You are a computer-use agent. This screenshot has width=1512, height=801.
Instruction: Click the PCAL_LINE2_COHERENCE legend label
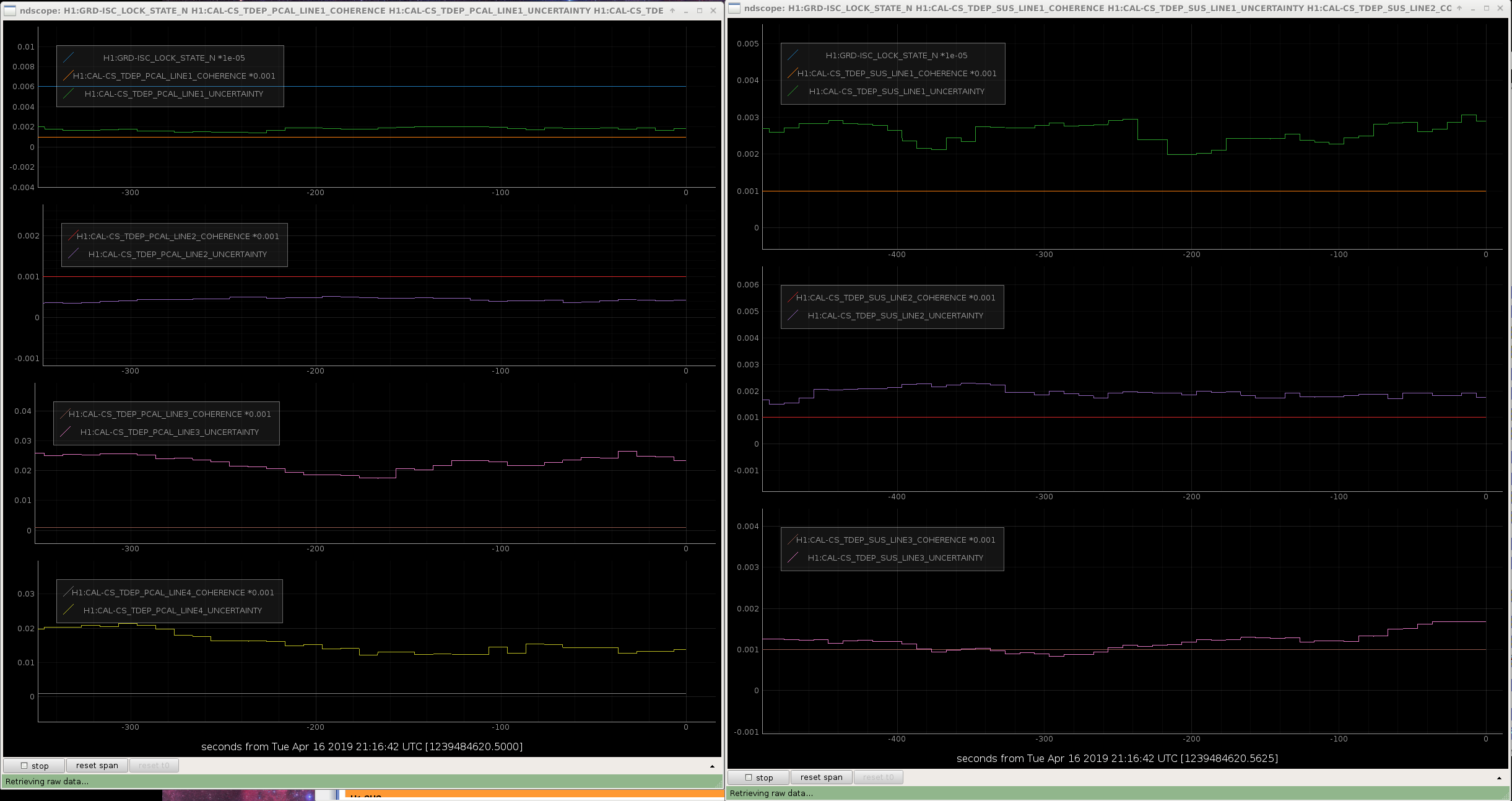point(178,236)
